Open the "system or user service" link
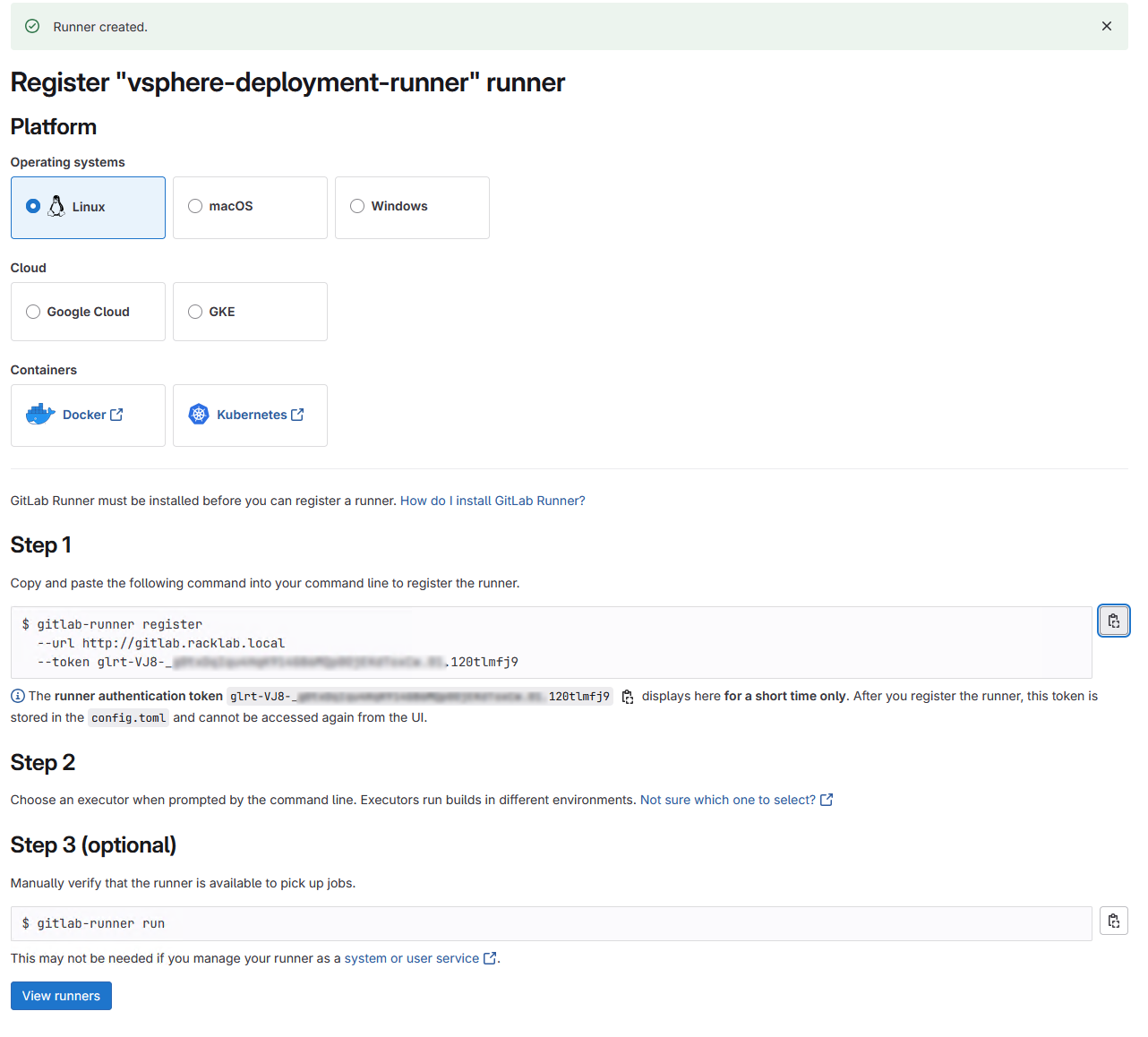 (x=413, y=957)
